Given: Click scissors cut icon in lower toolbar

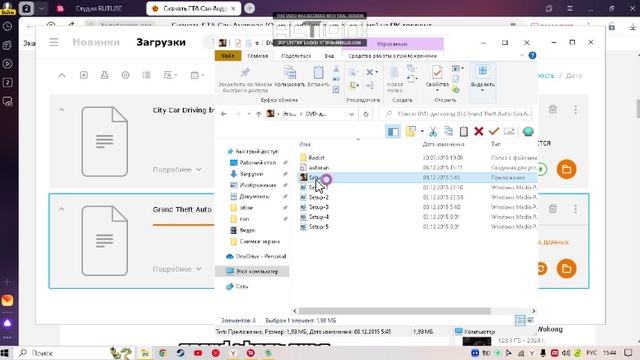Looking at the screenshot, I should pyautogui.click(x=433, y=131).
